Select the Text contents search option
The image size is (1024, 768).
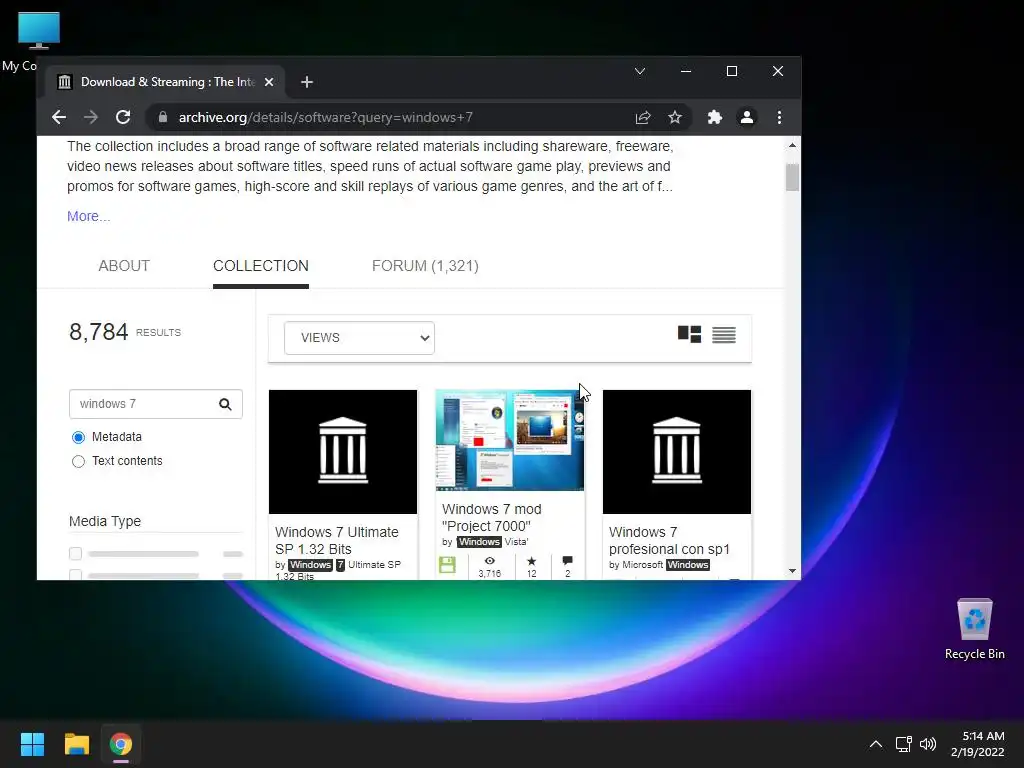78,461
